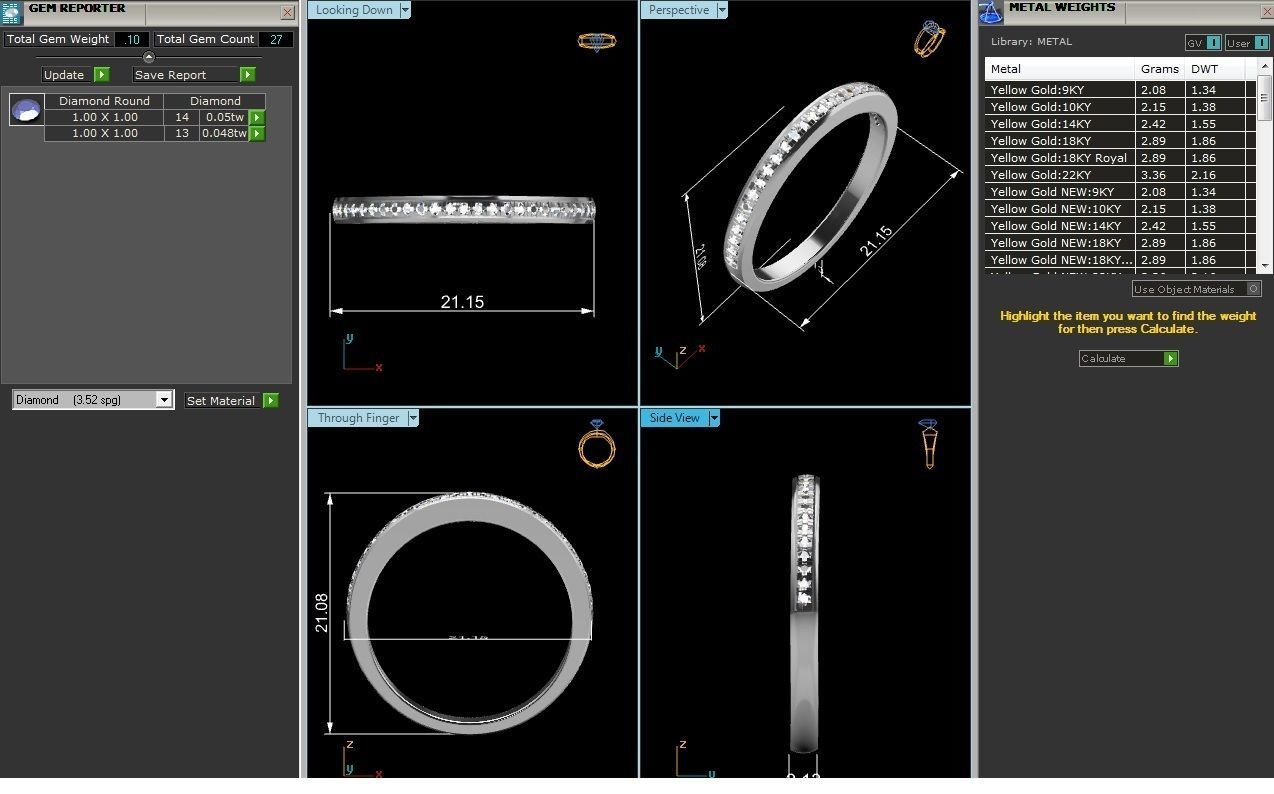Select the Yellow Gold NEW:18KY row
Viewport: 1274px width, 794px height.
1120,243
